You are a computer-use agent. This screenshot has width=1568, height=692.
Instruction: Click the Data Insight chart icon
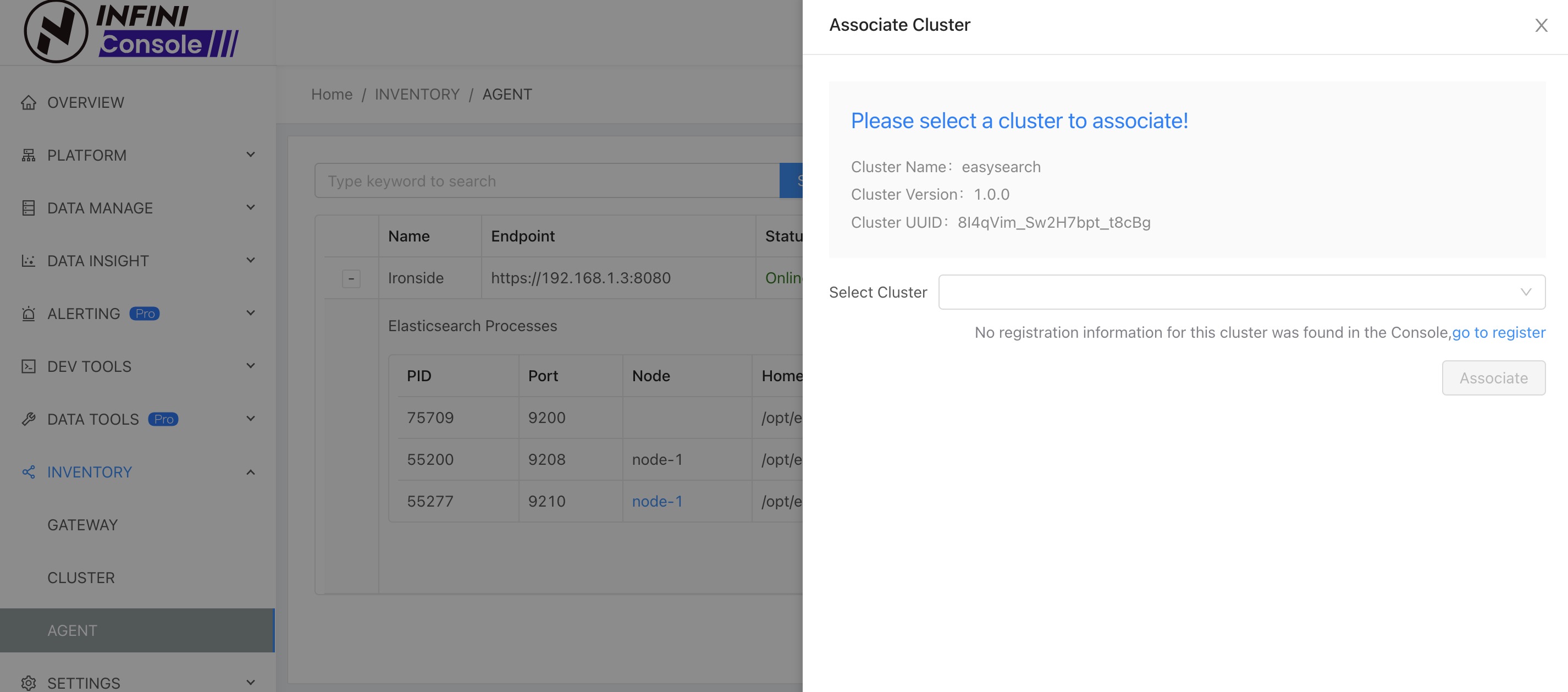[29, 261]
